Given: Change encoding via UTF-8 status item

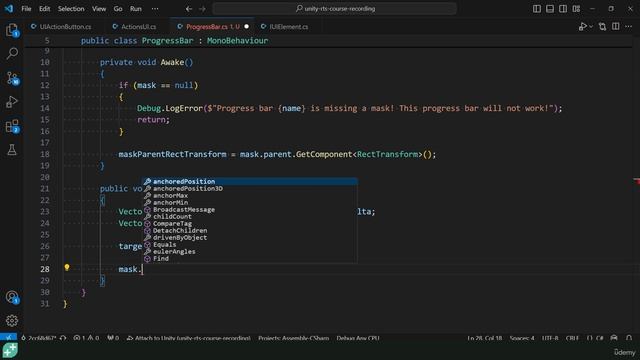Looking at the screenshot, I should point(550,338).
